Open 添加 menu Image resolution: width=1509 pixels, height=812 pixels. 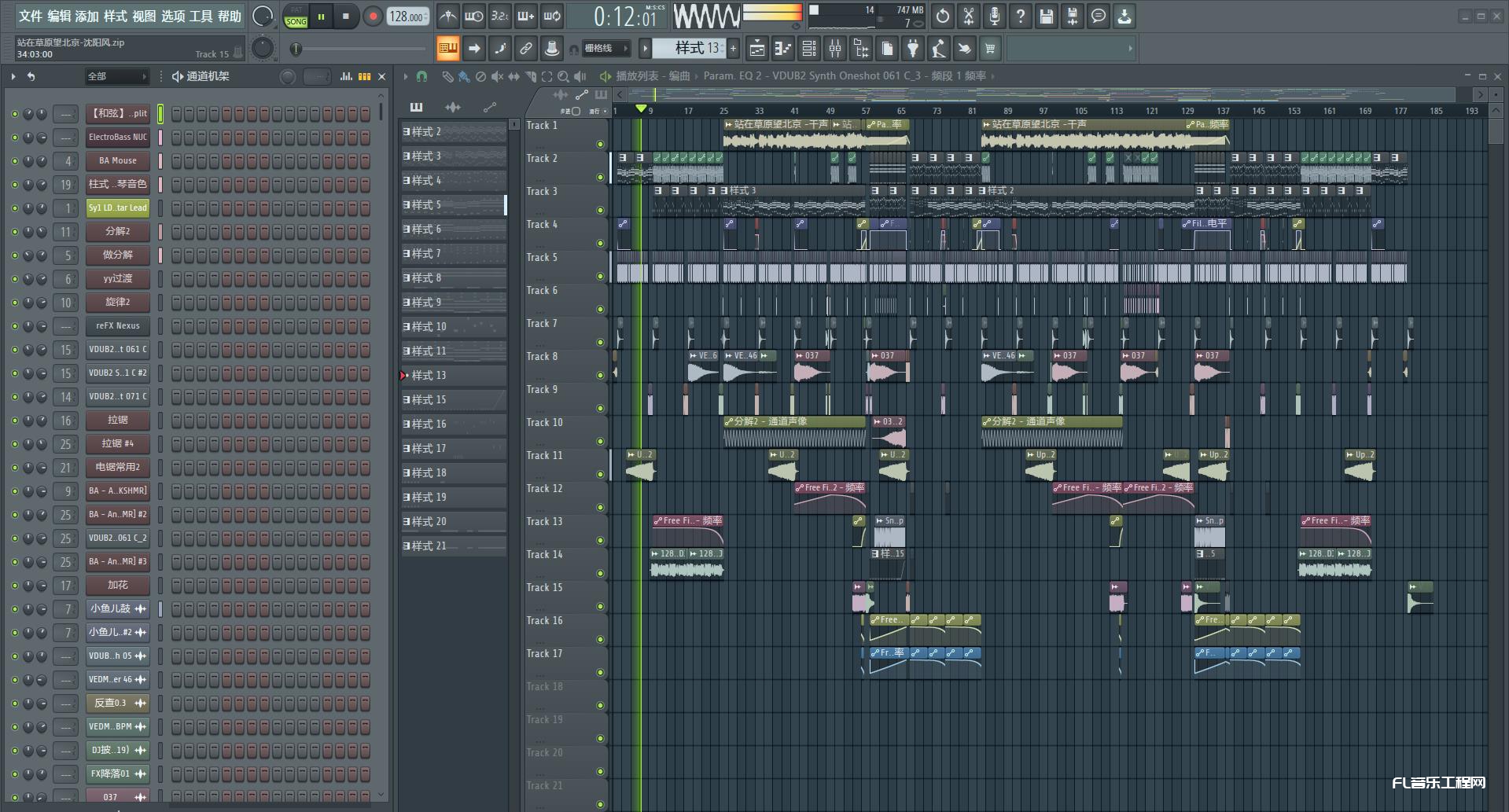(87, 17)
